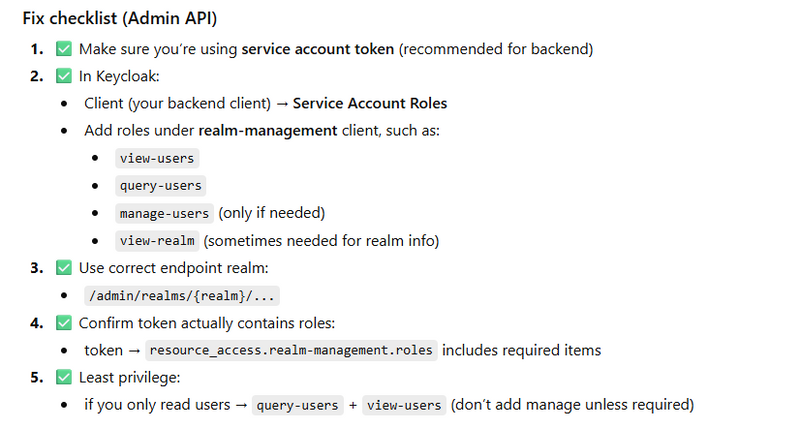Click view-users code chip in the Least privilege line
800x426 pixels.
click(x=404, y=405)
